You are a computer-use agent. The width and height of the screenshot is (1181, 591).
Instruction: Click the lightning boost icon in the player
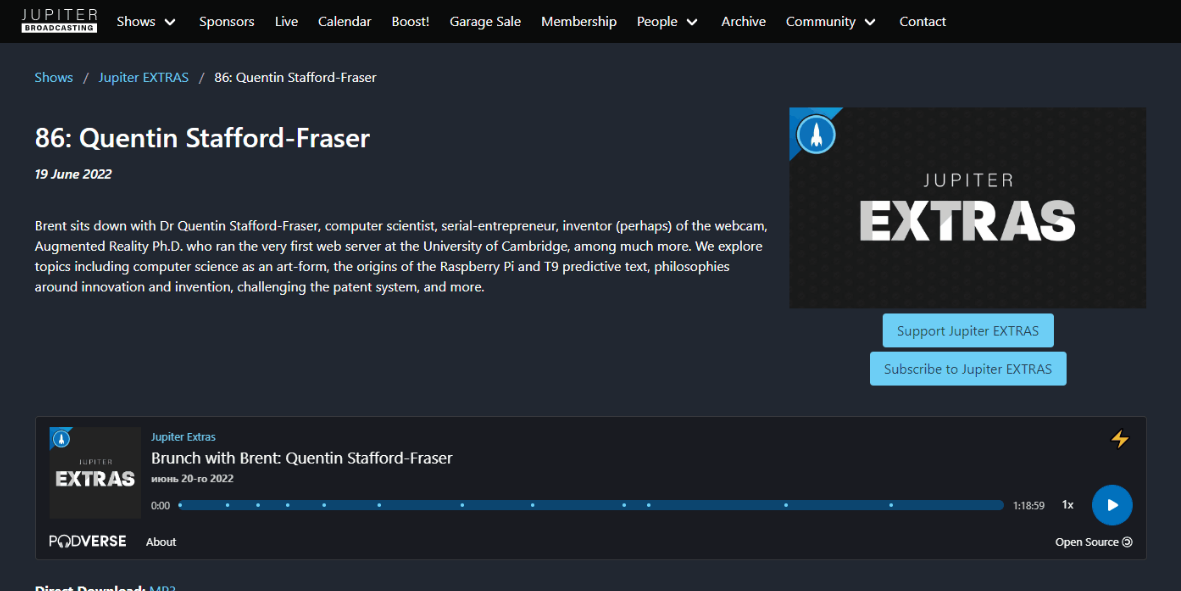click(x=1120, y=438)
